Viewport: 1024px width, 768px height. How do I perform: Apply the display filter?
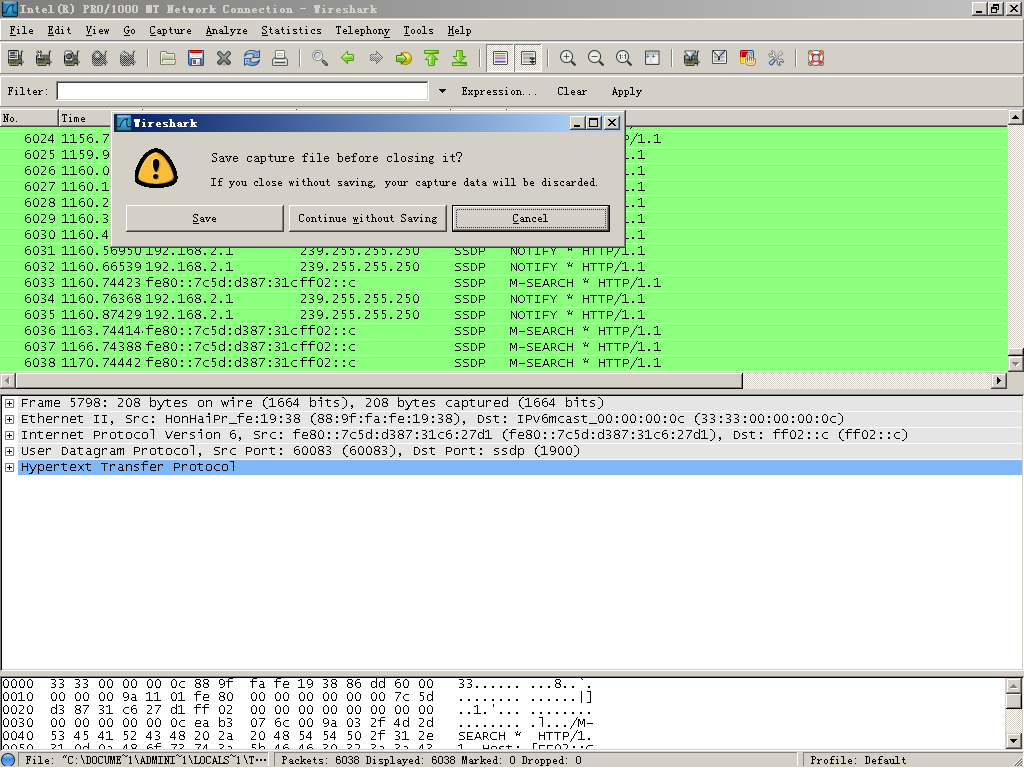point(627,91)
